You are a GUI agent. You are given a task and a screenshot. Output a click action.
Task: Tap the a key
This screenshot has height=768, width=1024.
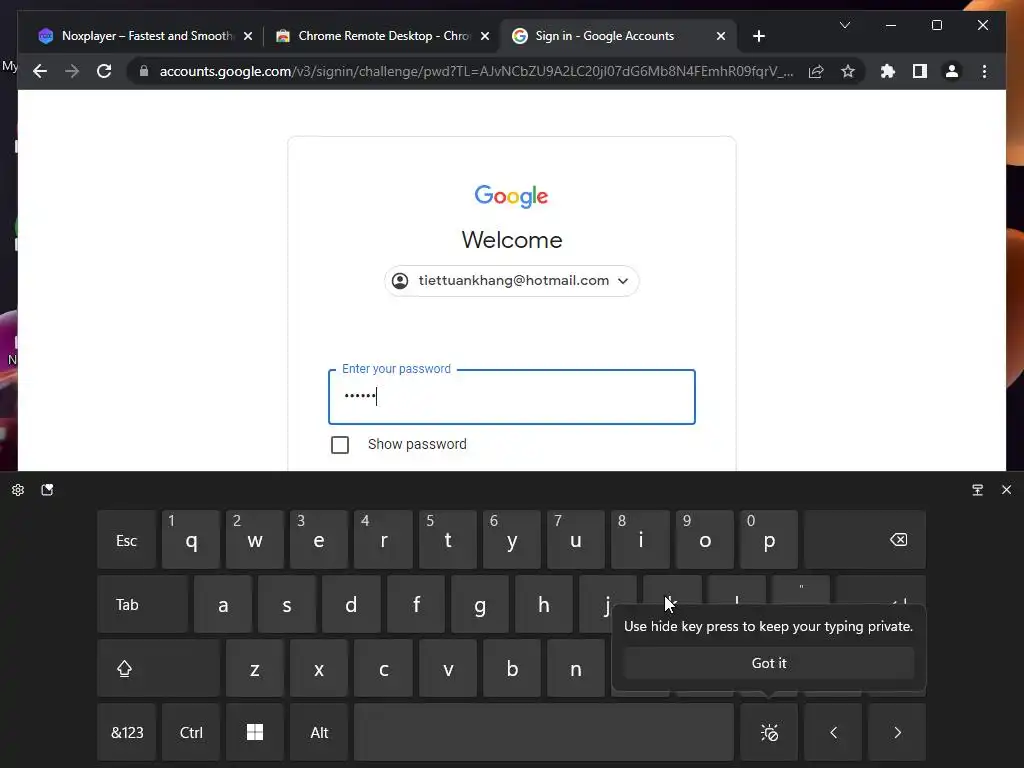coord(223,604)
